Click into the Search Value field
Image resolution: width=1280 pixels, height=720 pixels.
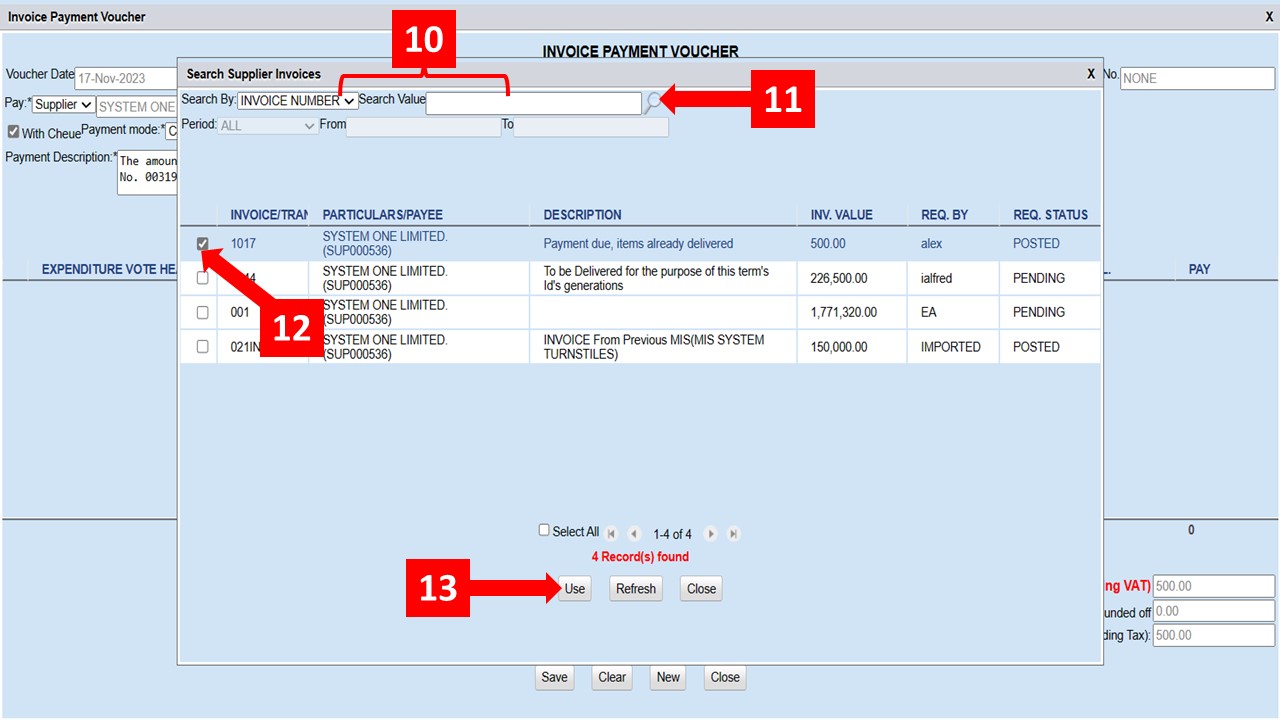tap(533, 103)
